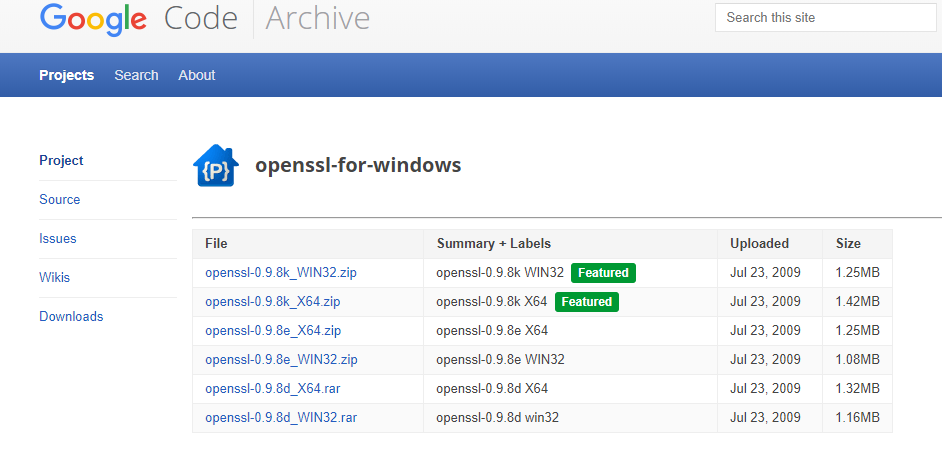Download openssl-0.9.8k_WIN32.zip
The image size is (942, 455).
pyautogui.click(x=281, y=273)
